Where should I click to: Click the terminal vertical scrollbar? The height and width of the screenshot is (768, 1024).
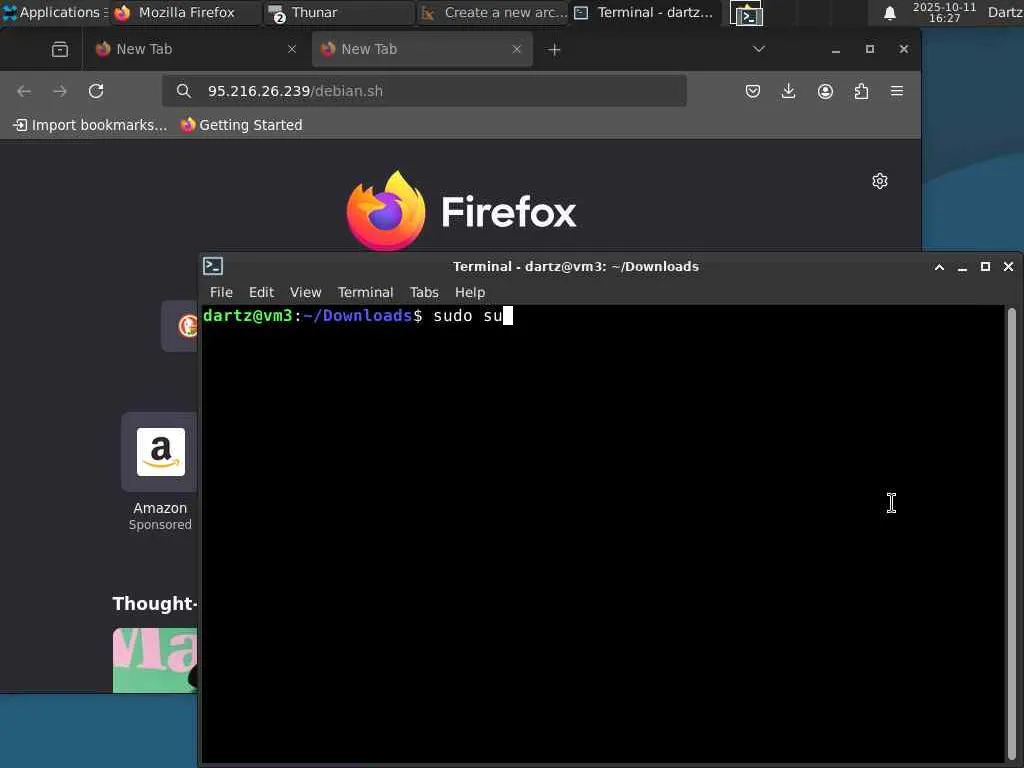(x=1012, y=532)
